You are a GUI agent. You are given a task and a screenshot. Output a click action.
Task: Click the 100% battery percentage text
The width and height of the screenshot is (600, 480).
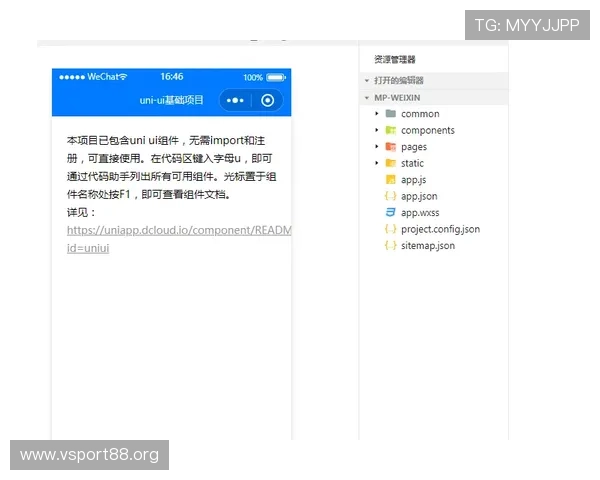coord(253,78)
